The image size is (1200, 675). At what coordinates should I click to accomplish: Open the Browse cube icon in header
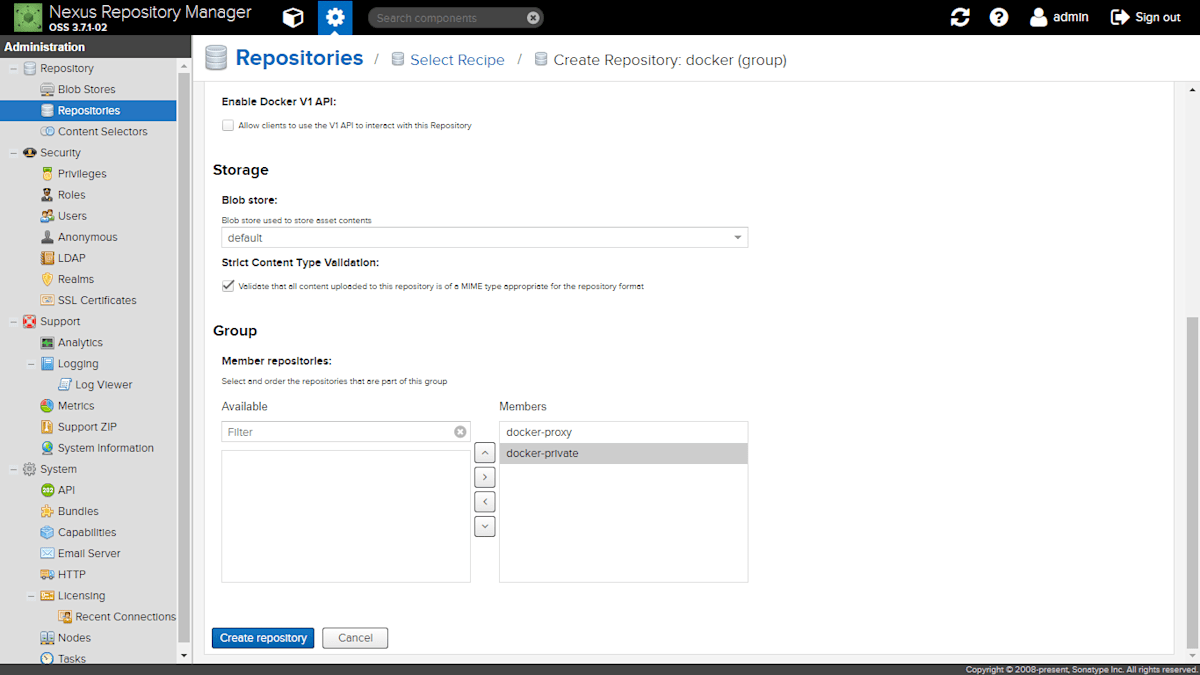[x=293, y=17]
